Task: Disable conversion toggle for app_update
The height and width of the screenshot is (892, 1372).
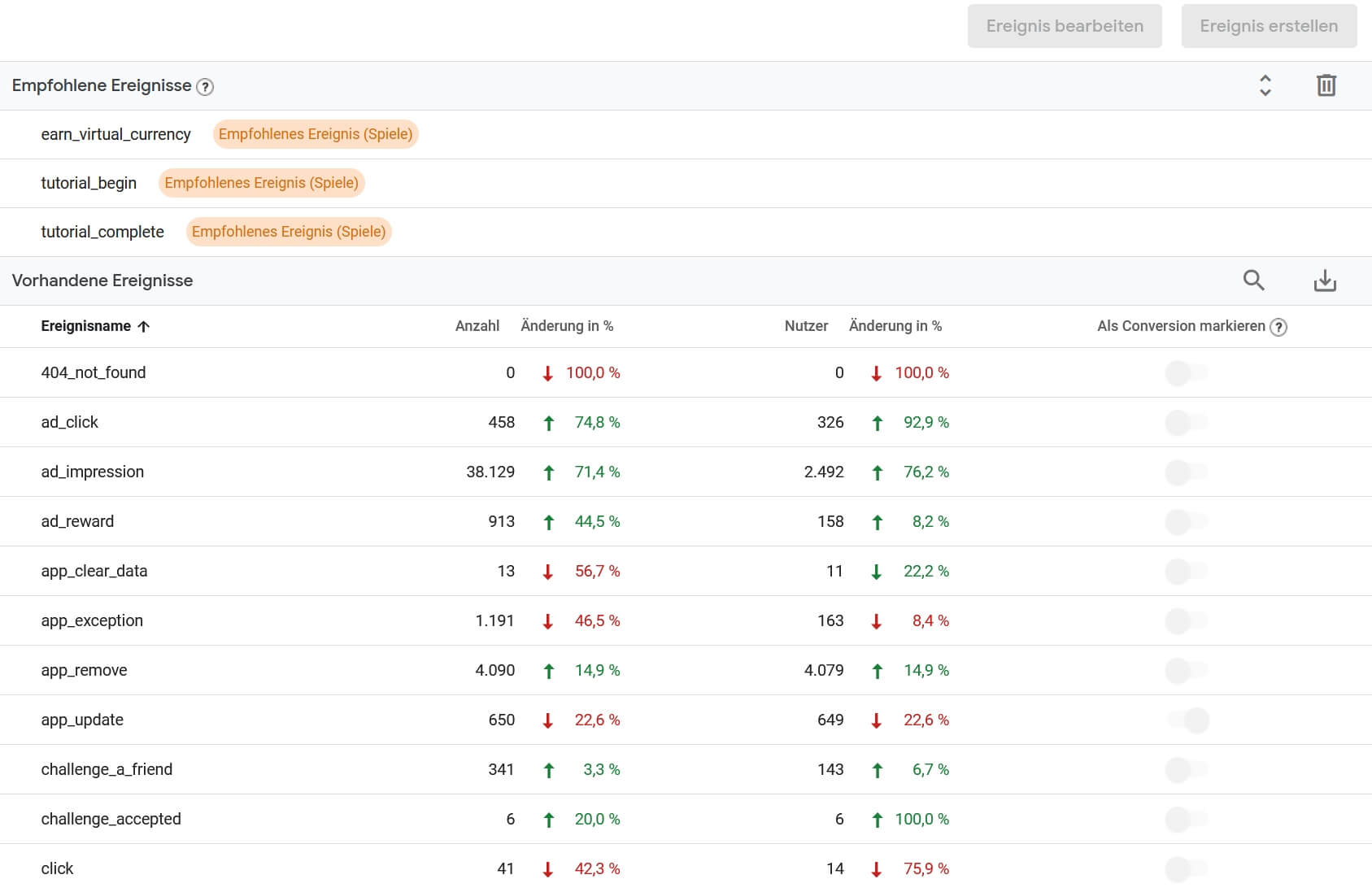Action: [1187, 720]
